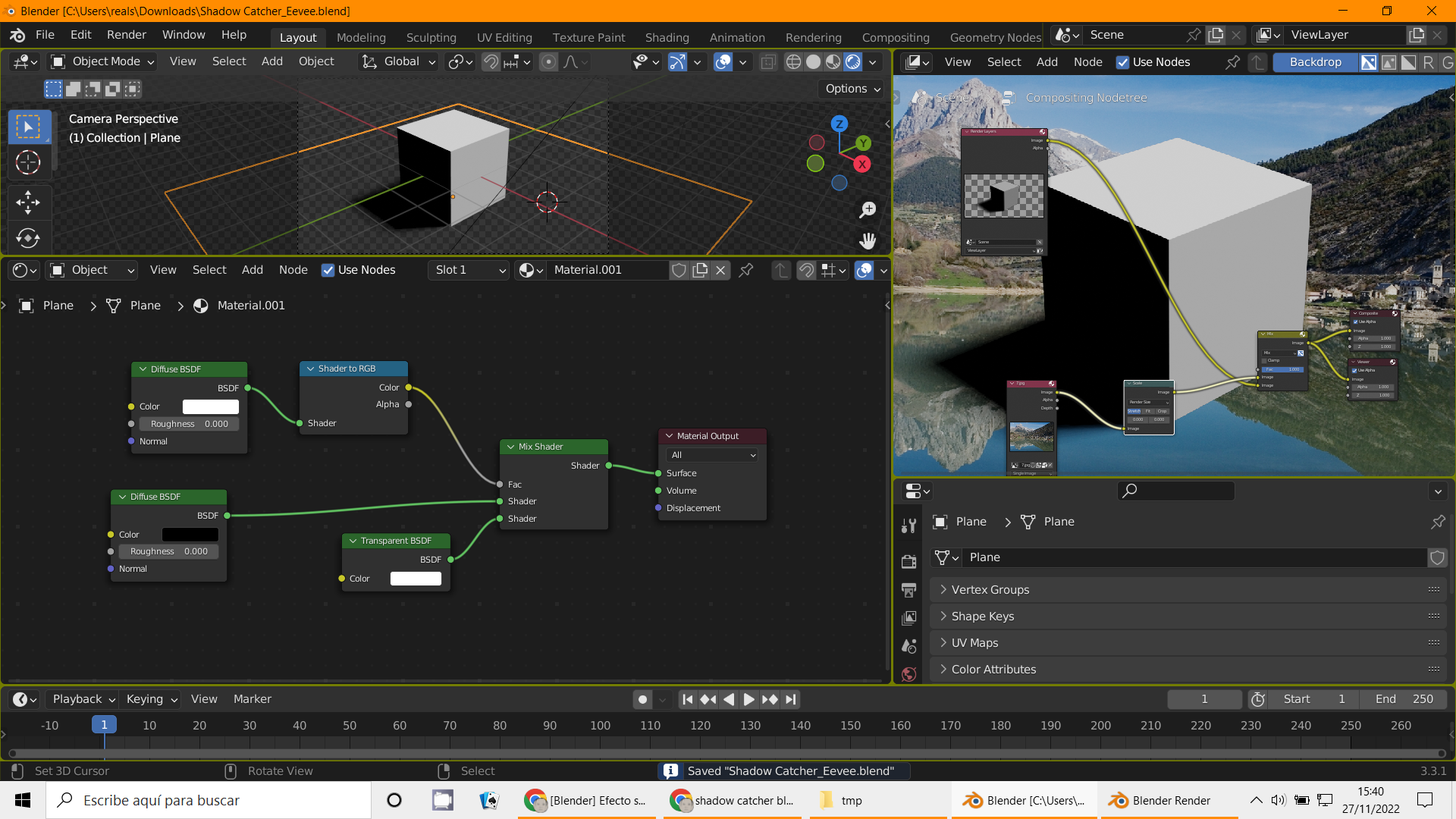Open the Slot 1 material slot dropdown
Image resolution: width=1456 pixels, height=819 pixels.
469,270
